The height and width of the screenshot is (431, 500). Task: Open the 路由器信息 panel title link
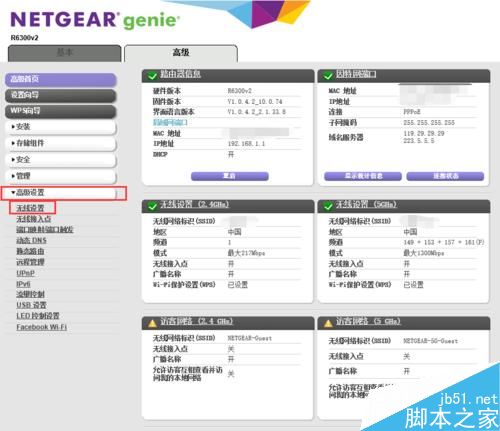click(x=180, y=74)
